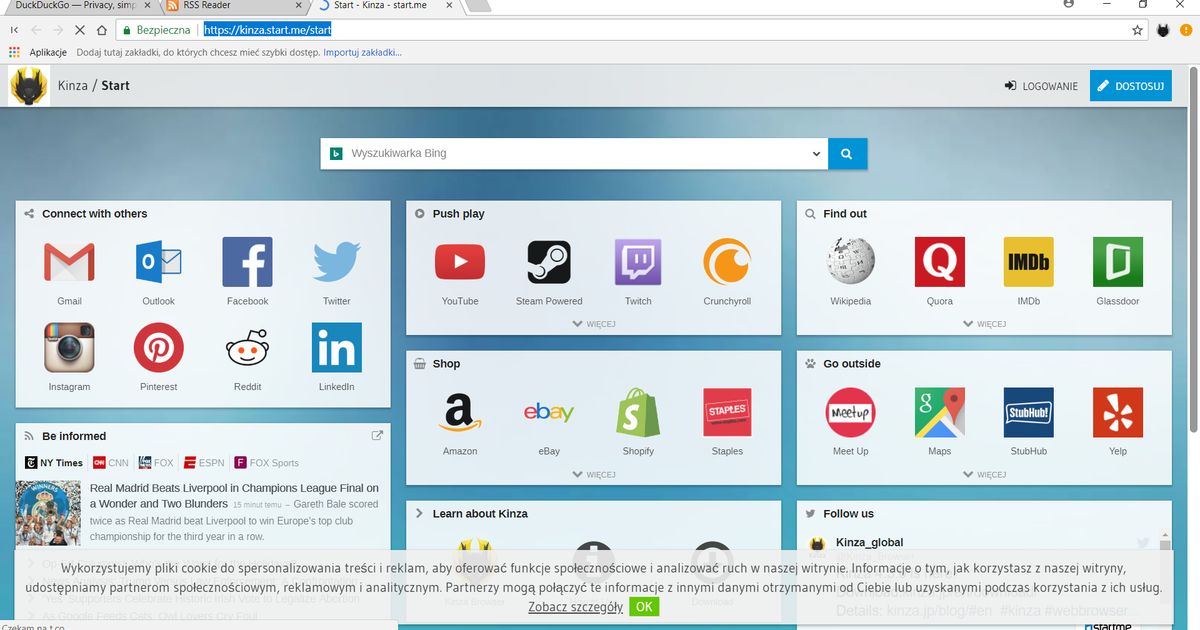Switch to the RSS Reader browser tab
Image resolution: width=1200 pixels, height=630 pixels.
(232, 5)
